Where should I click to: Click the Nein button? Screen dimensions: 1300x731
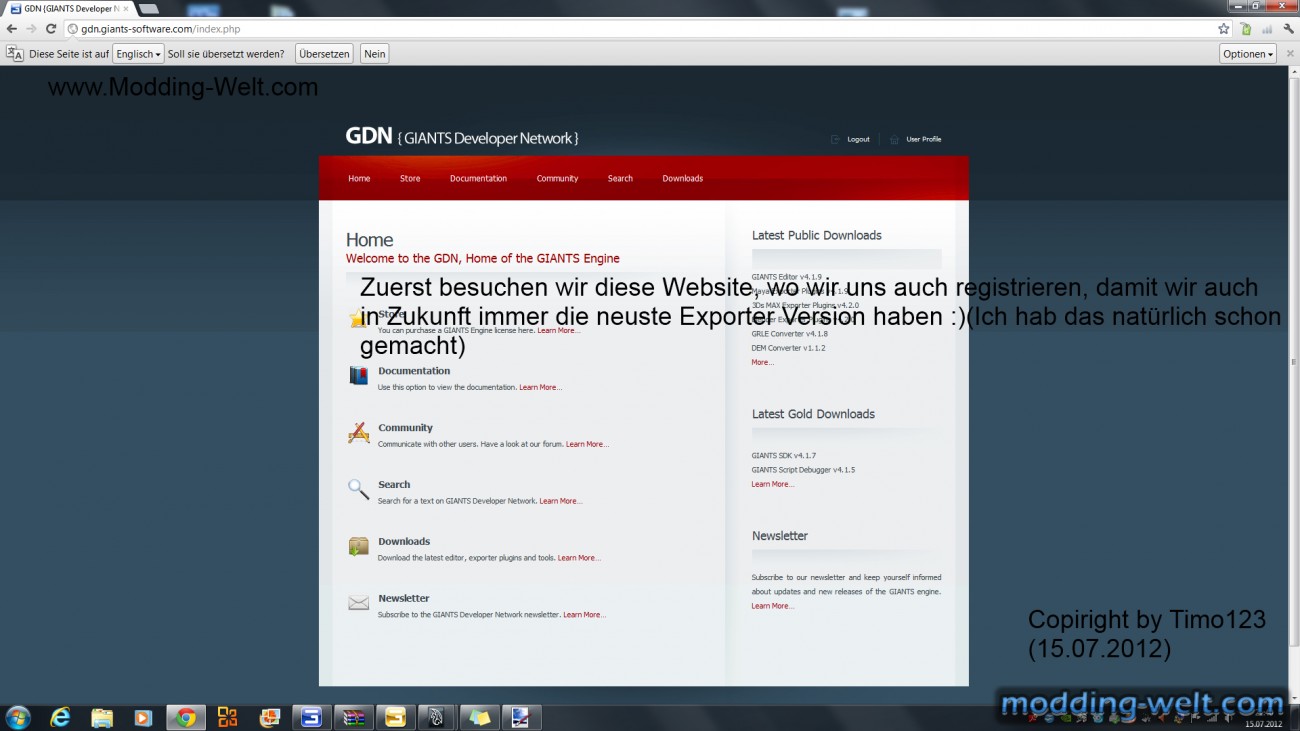click(x=375, y=54)
